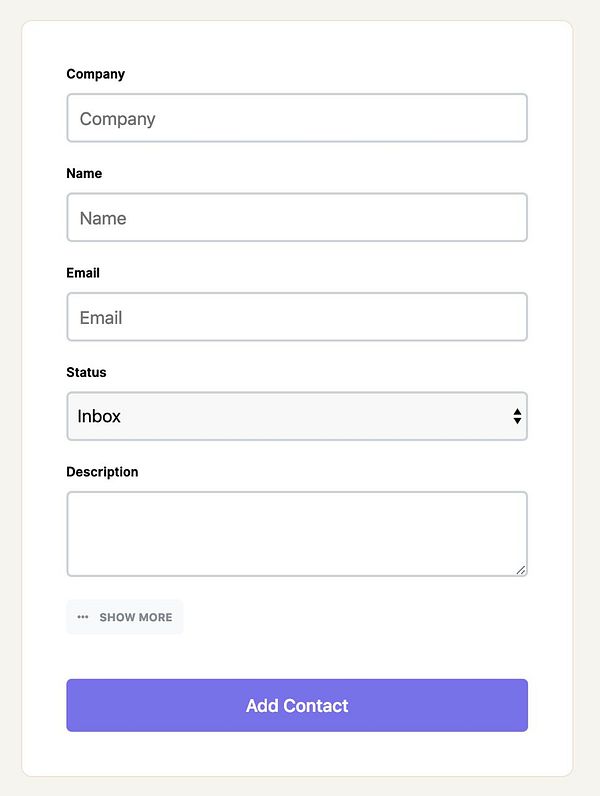Focus the Name text field
The width and height of the screenshot is (600, 796).
pyautogui.click(x=296, y=217)
